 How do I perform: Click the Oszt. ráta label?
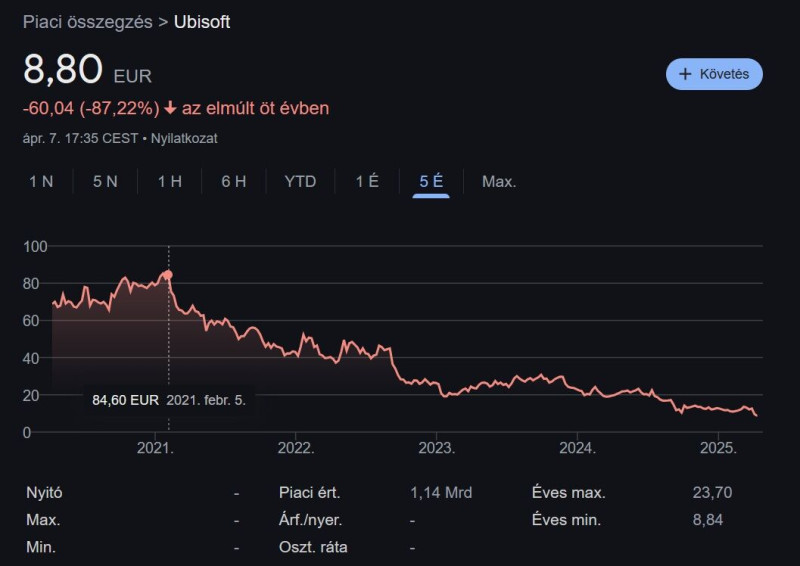(313, 547)
